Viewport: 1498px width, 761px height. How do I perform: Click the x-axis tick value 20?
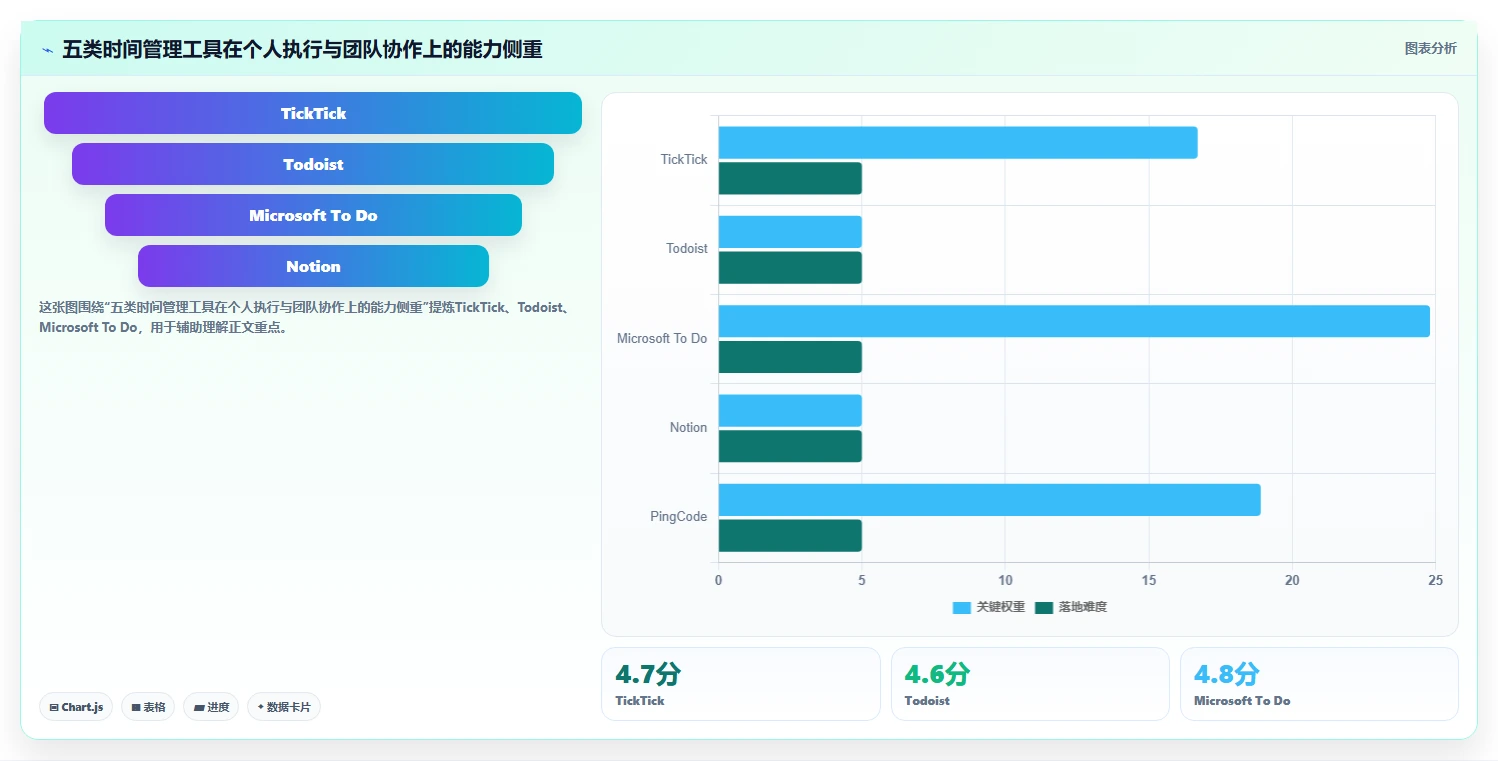(1292, 581)
